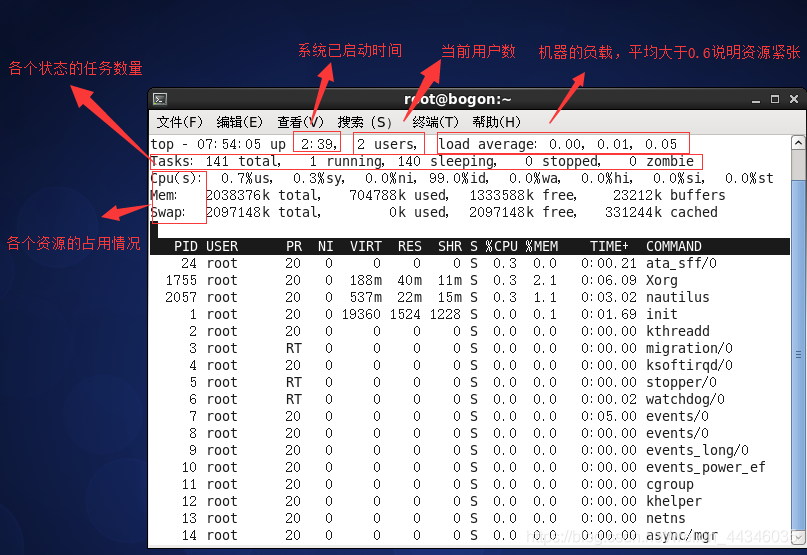This screenshot has height=555, width=807.
Task: Open the 帮助(H) menu
Action: pyautogui.click(x=496, y=122)
